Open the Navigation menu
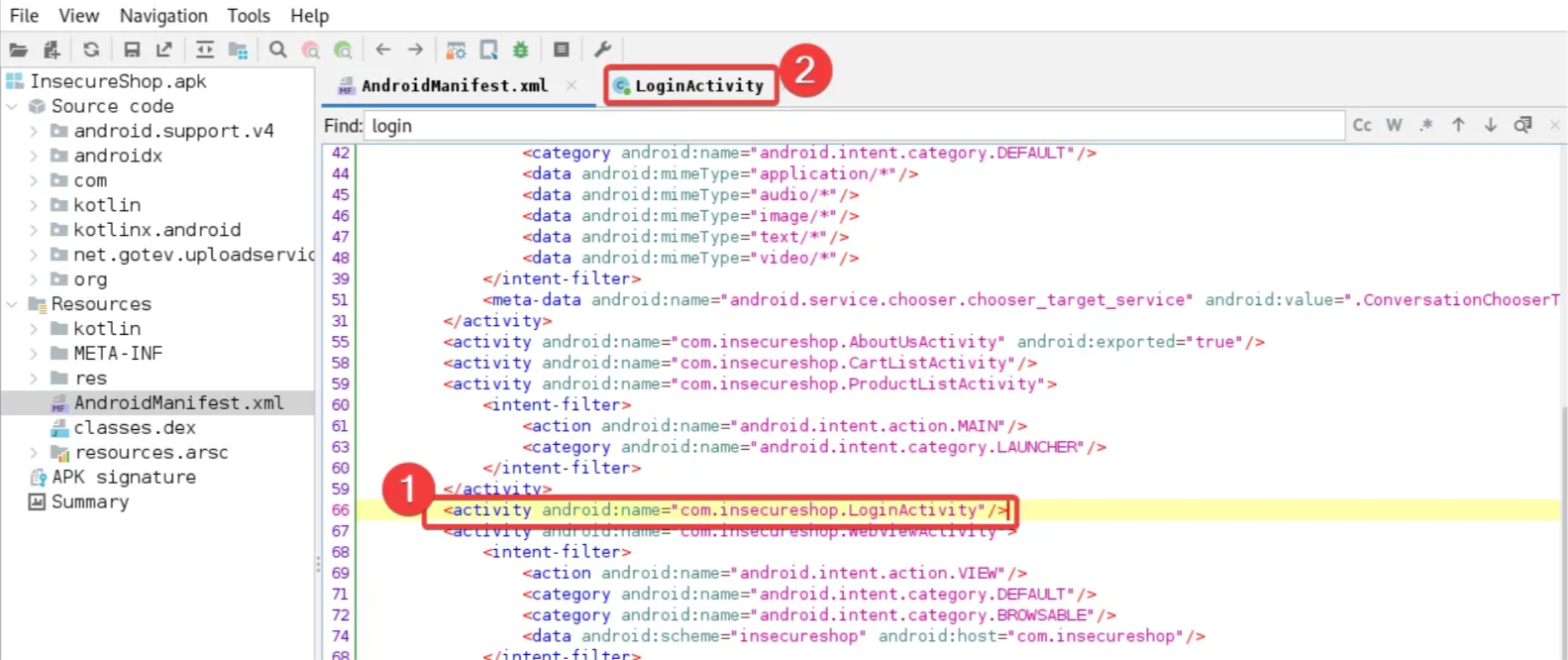This screenshot has height=660, width=1568. click(163, 16)
